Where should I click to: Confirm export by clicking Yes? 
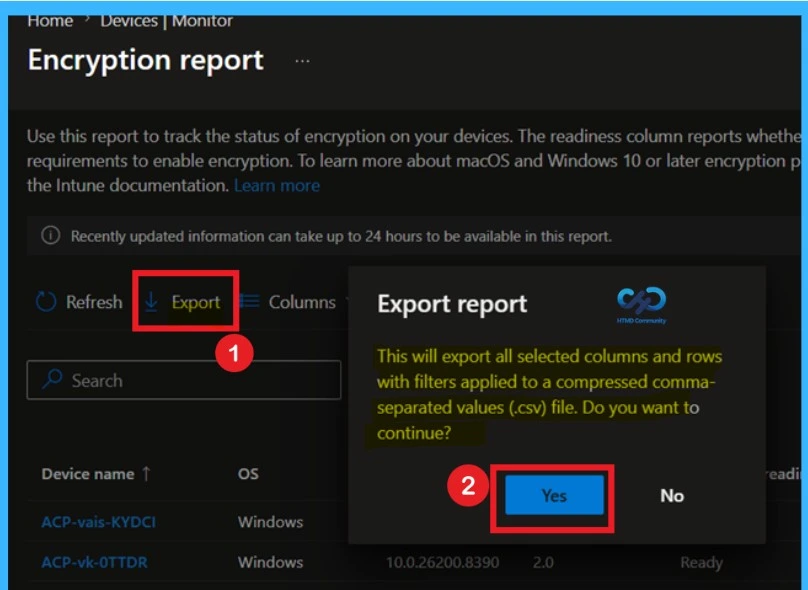pyautogui.click(x=554, y=495)
